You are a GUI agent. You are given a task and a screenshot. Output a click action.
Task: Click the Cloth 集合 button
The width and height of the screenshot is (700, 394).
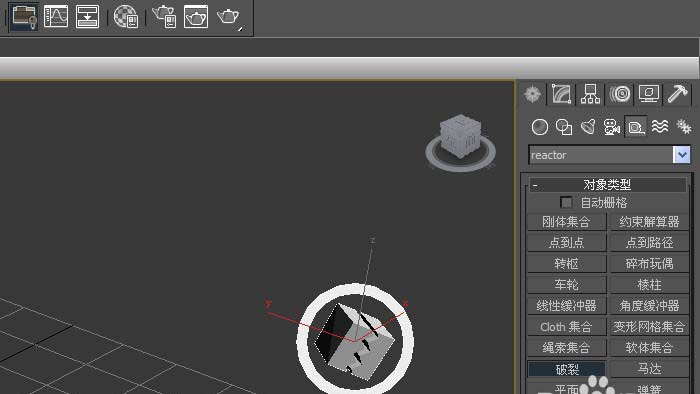[x=567, y=327]
